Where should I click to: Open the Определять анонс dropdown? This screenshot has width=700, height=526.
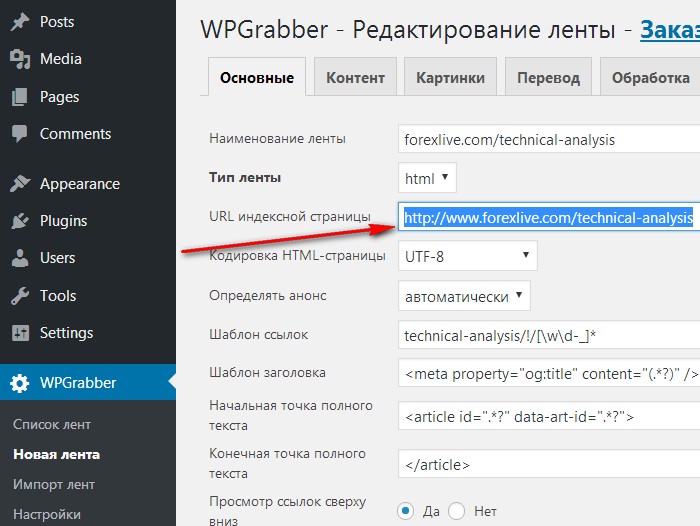[464, 296]
